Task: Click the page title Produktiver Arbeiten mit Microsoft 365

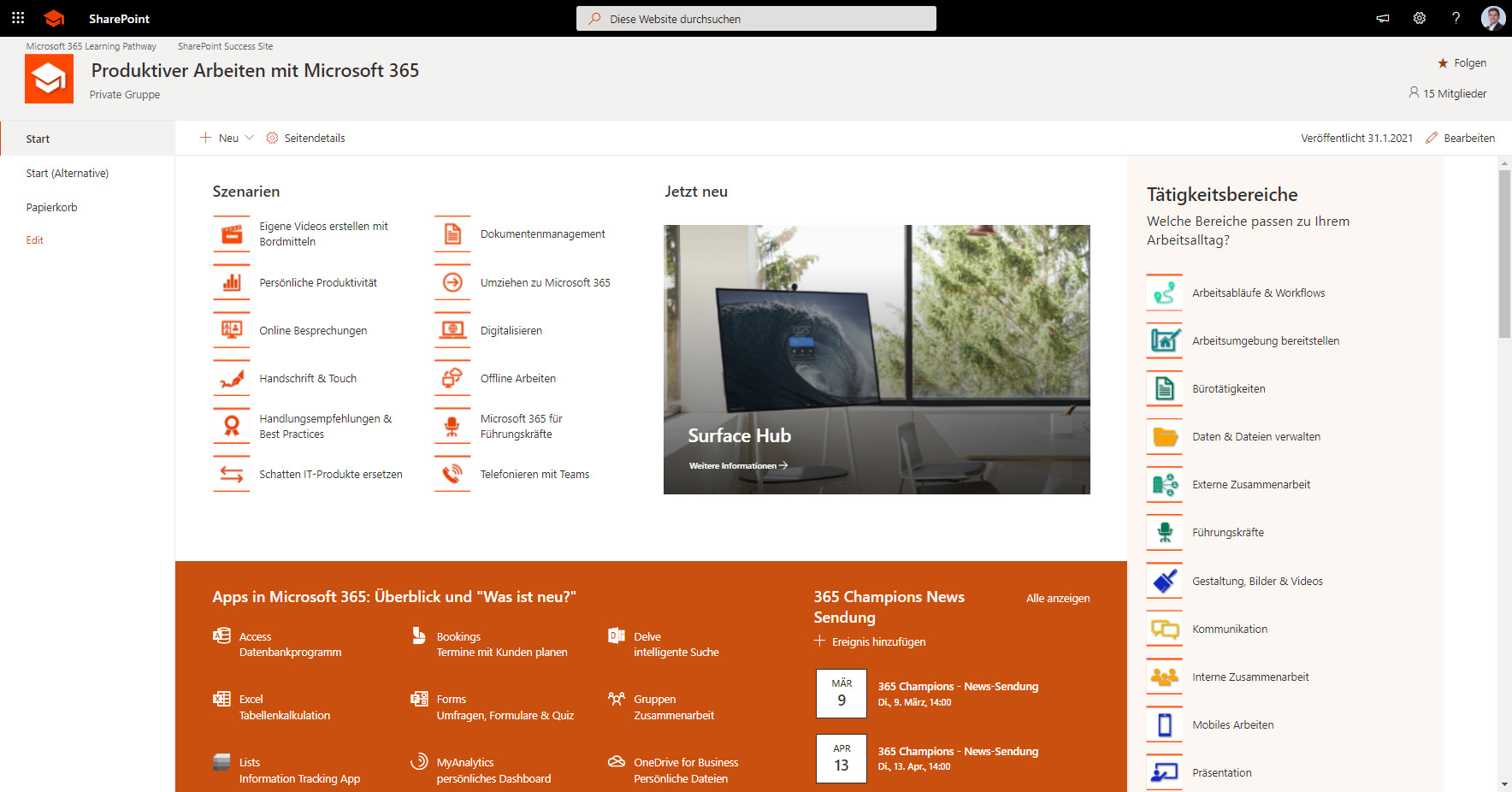Action: pyautogui.click(x=255, y=70)
